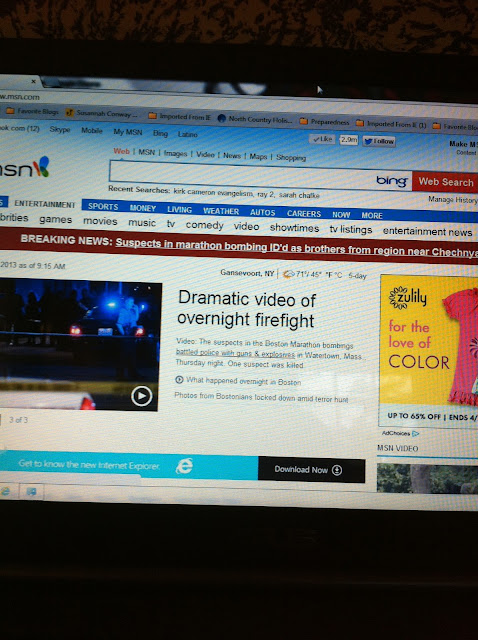Play the overnight firefight video
Image resolution: width=478 pixels, height=640 pixels.
(x=141, y=396)
